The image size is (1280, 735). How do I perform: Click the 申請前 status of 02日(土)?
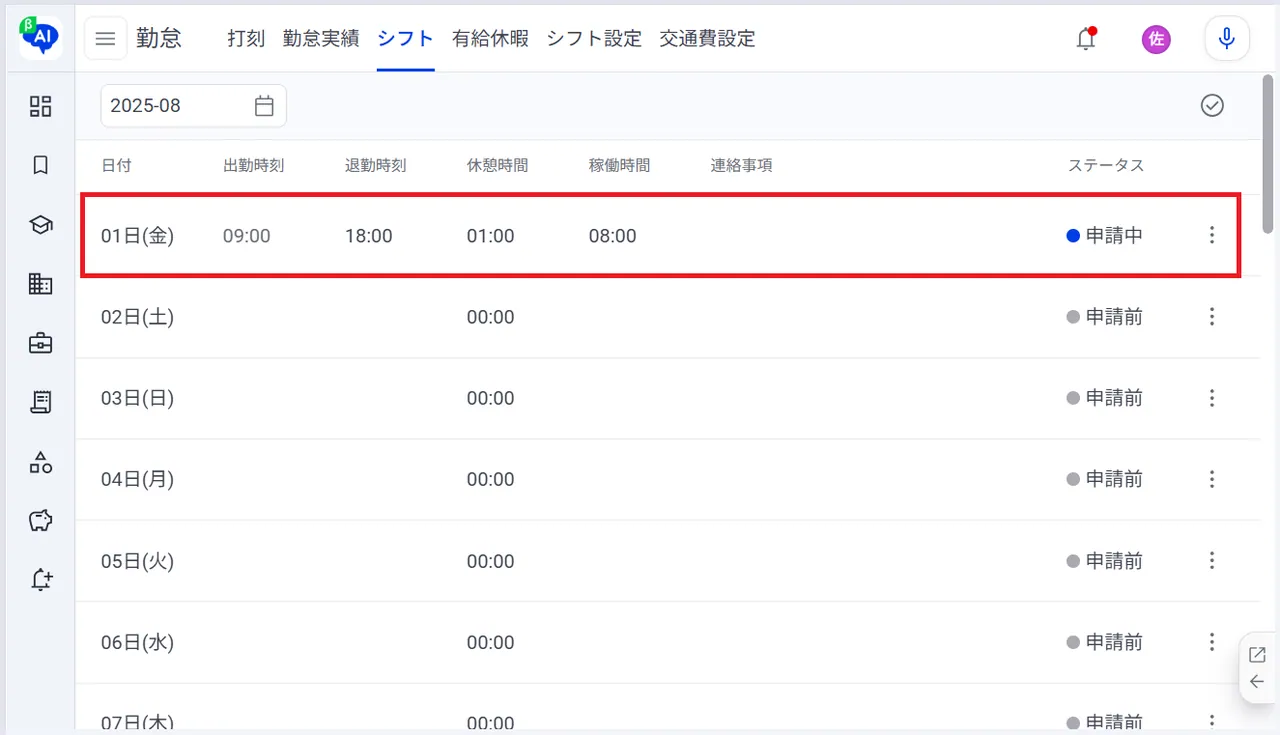point(1105,317)
